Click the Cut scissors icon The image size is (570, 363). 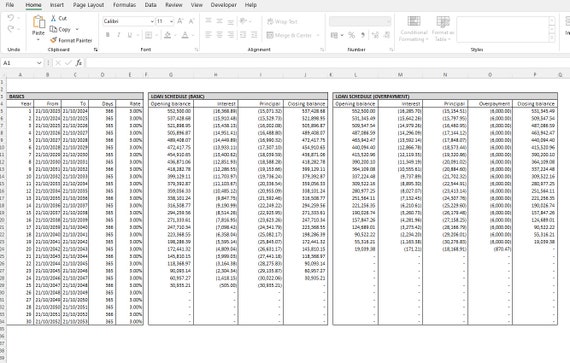point(53,18)
